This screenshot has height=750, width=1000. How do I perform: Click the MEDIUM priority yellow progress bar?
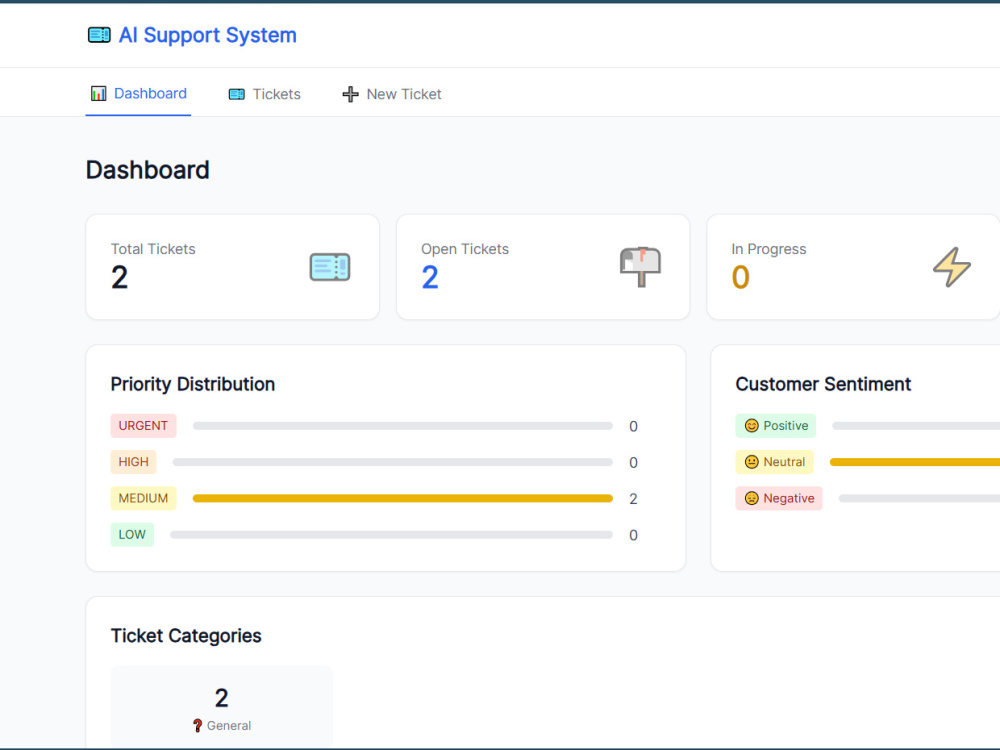click(402, 499)
